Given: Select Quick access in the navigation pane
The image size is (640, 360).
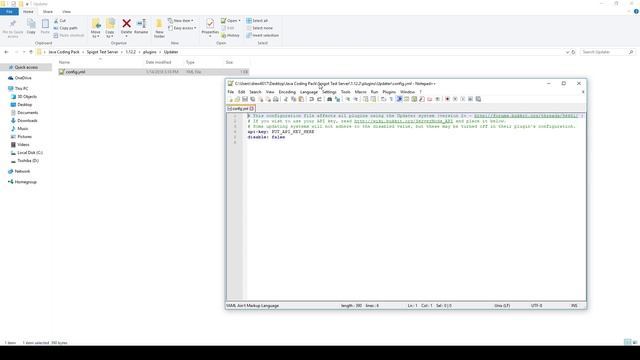Looking at the screenshot, I should coord(26,67).
